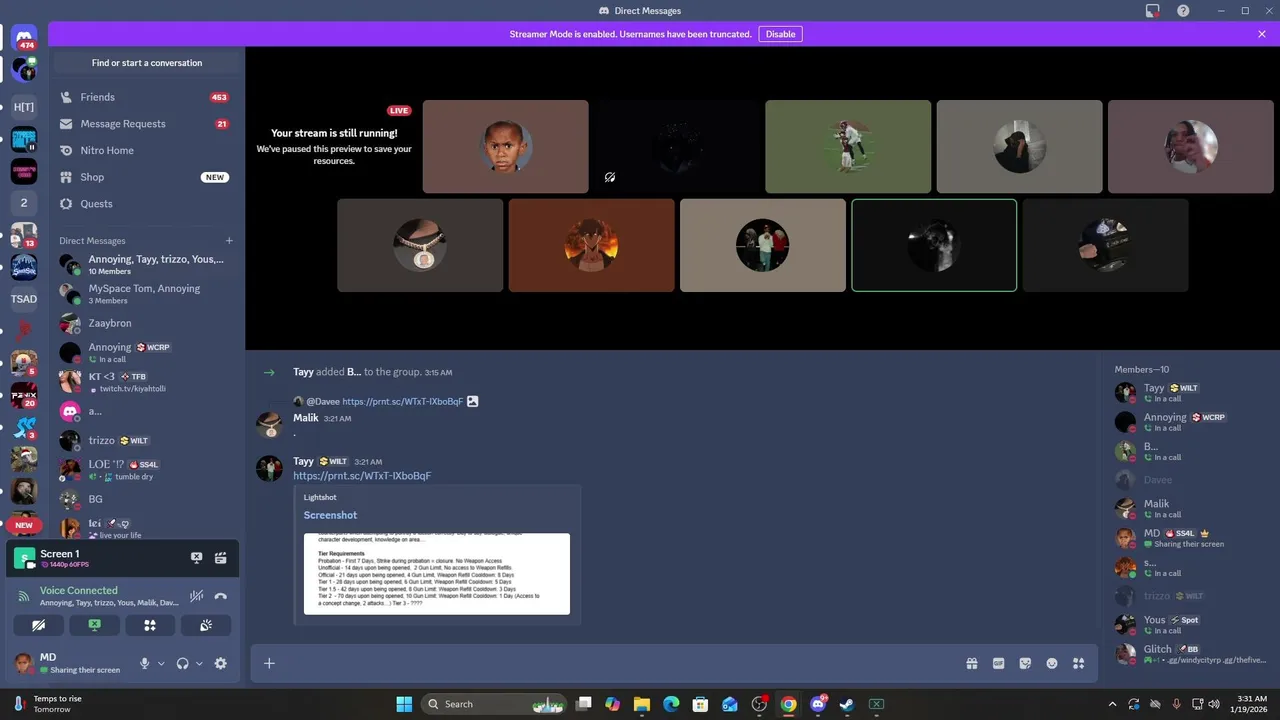Open the KT <3 direct message
Screen dimensions: 1280x720
[x=146, y=382]
